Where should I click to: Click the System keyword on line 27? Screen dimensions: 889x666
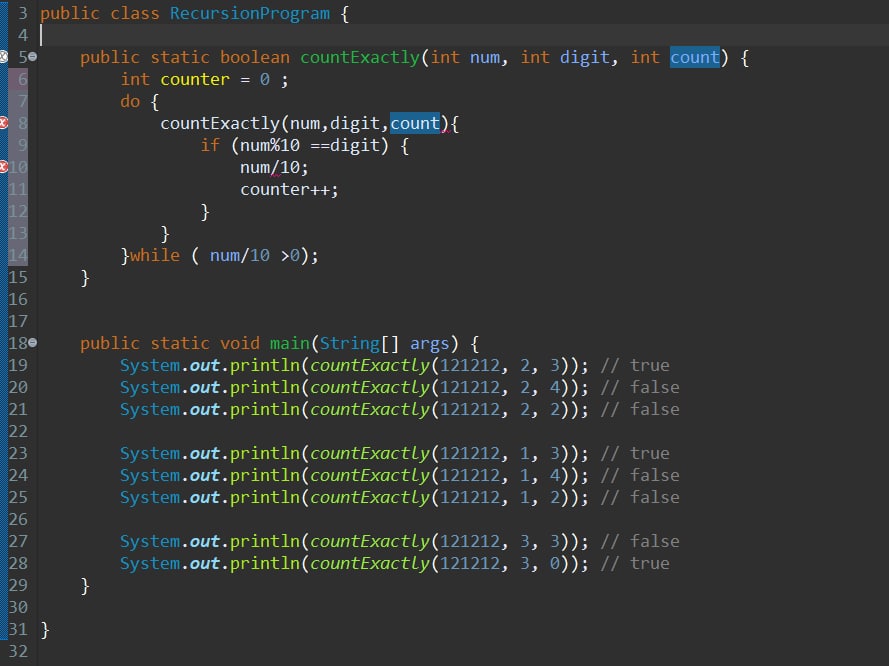[x=150, y=541]
